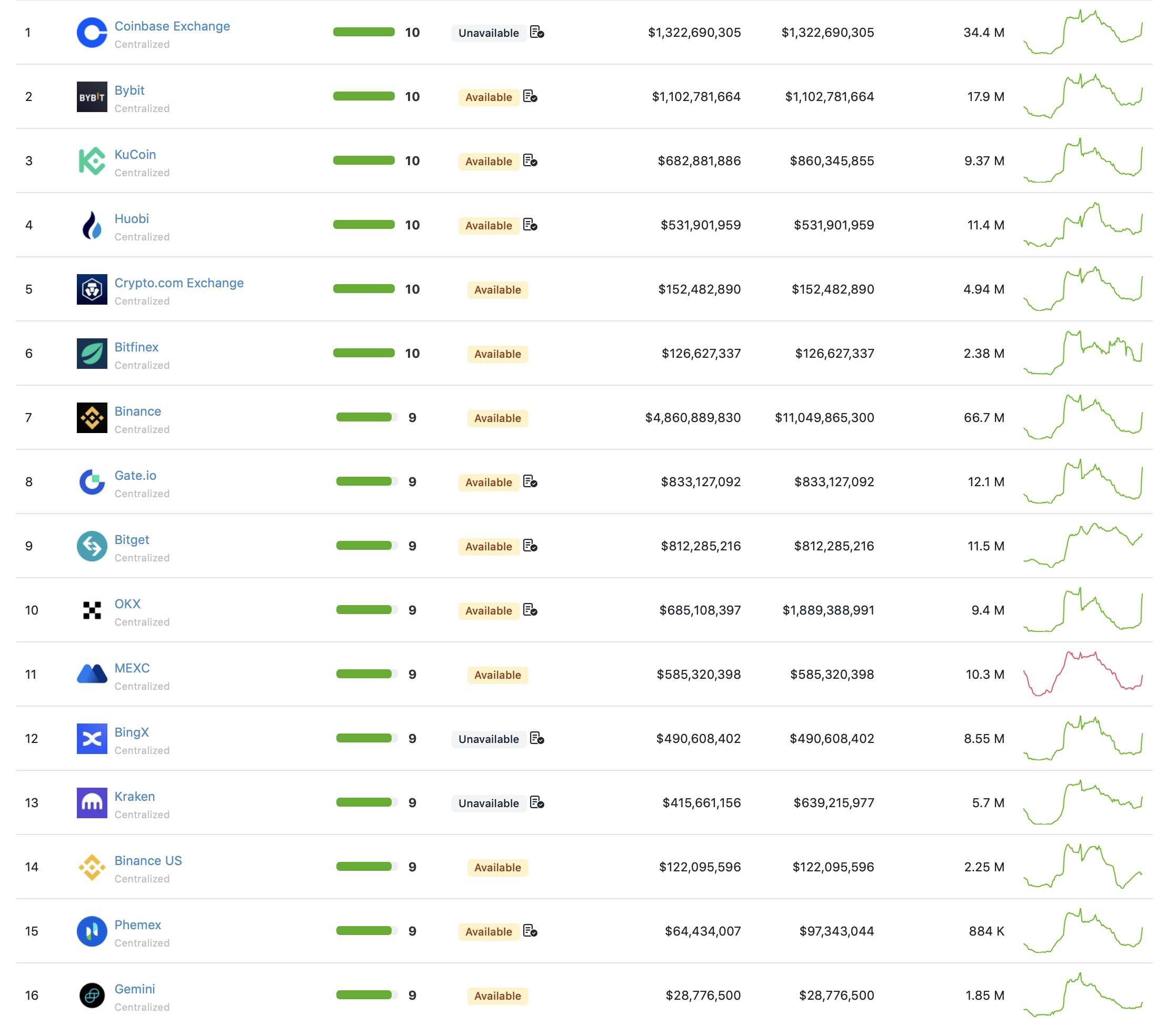Click the Available badge for Bitget
The image size is (1176, 1025).
pyautogui.click(x=488, y=546)
